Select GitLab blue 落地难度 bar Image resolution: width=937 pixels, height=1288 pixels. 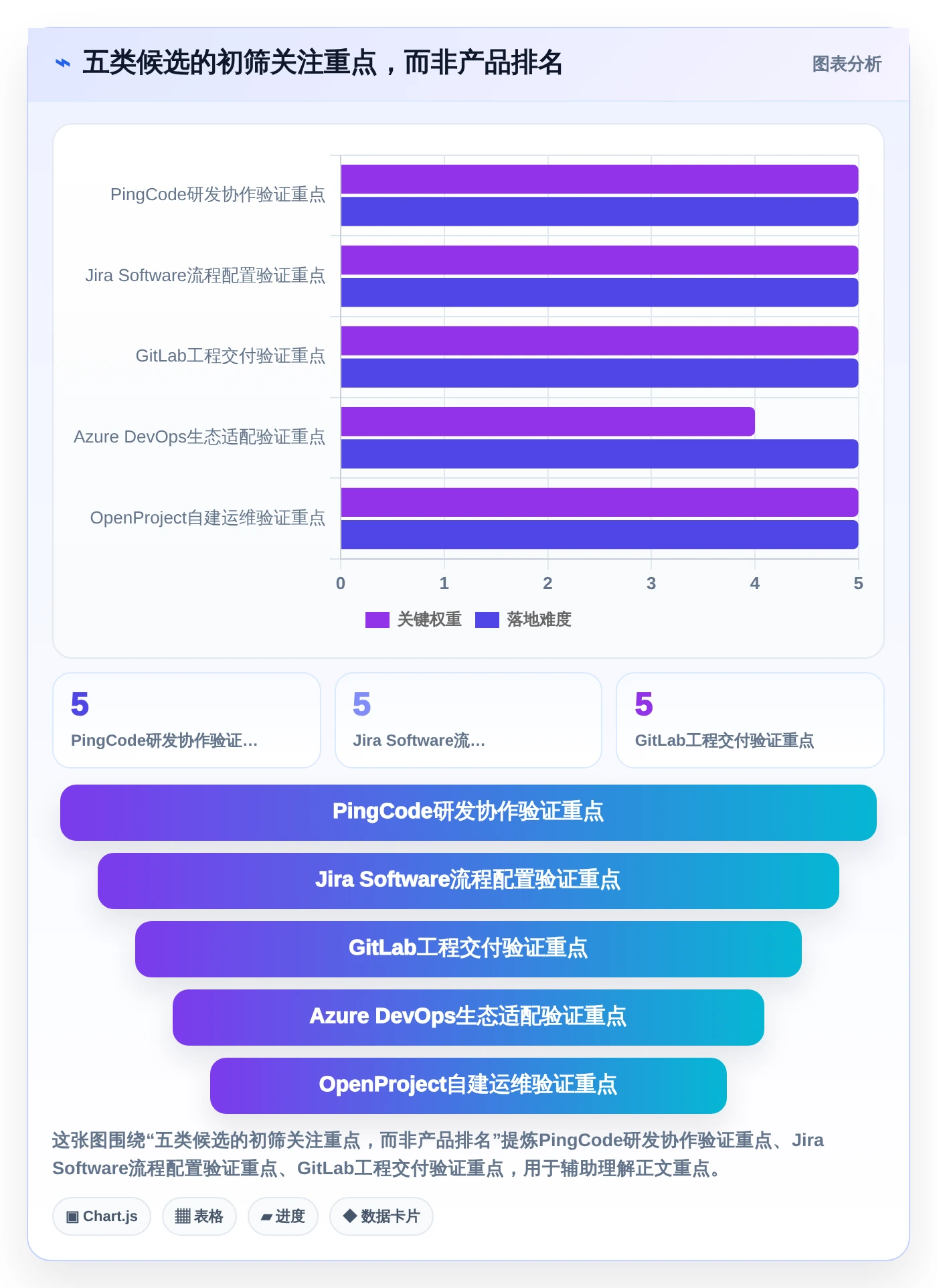tap(600, 373)
